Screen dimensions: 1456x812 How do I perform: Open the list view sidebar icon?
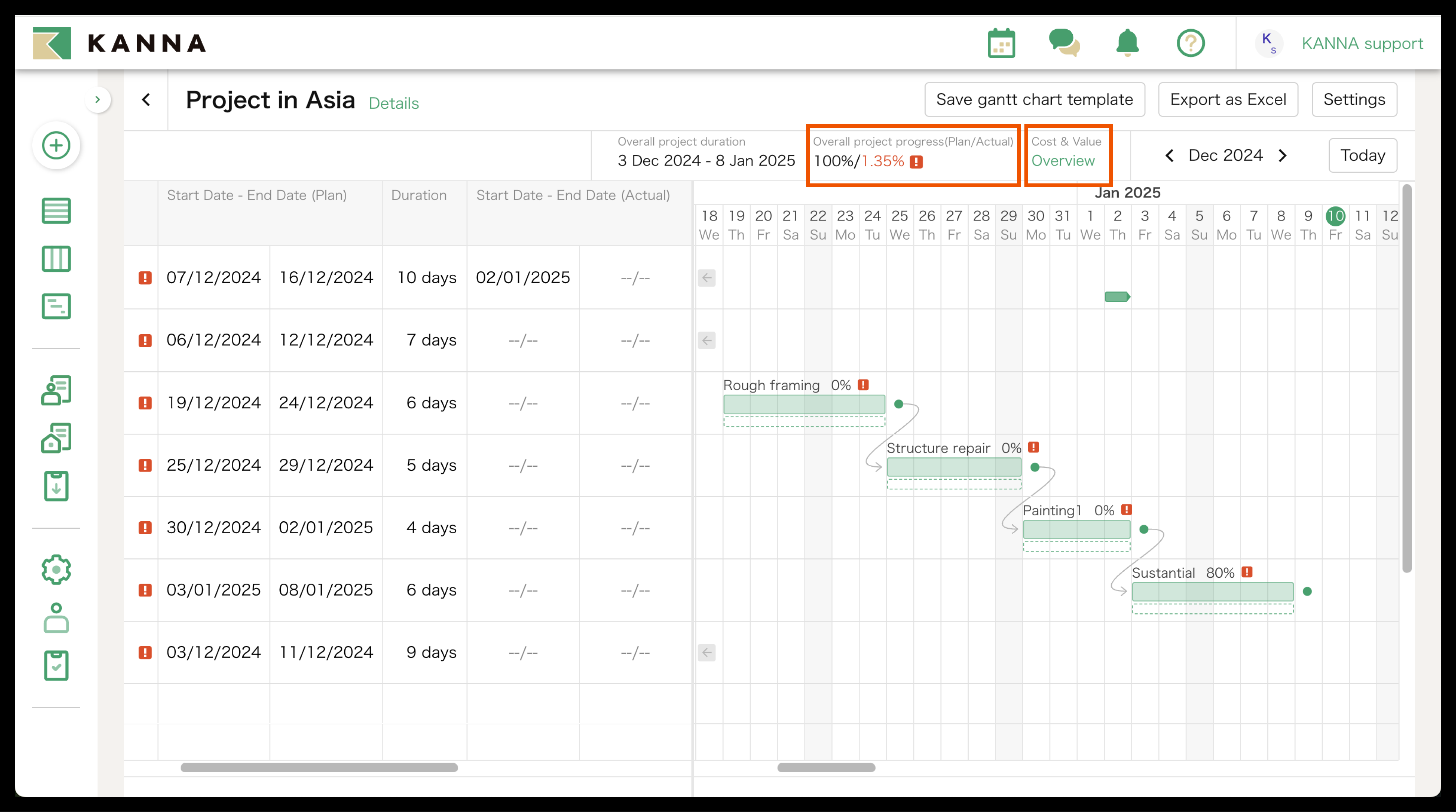point(56,211)
